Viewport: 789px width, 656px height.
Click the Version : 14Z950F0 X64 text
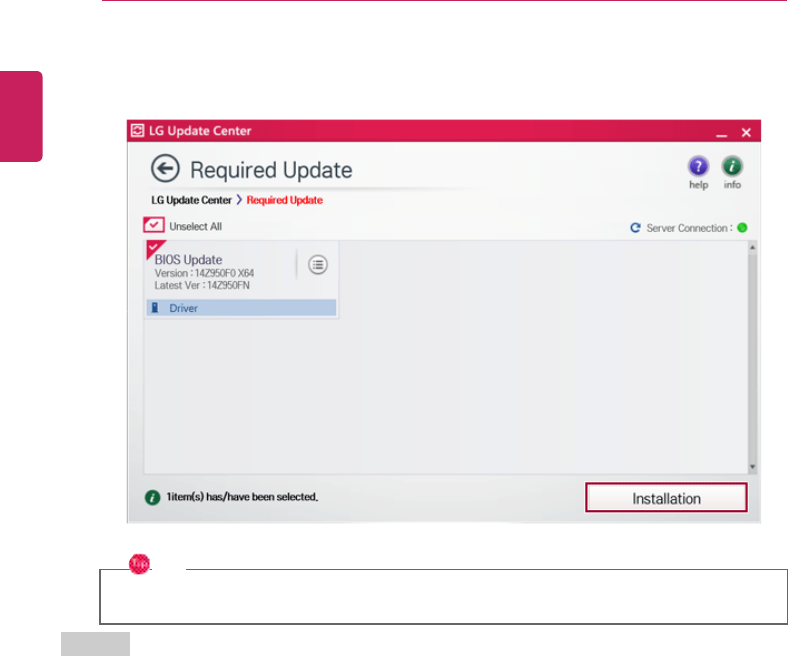coord(204,273)
